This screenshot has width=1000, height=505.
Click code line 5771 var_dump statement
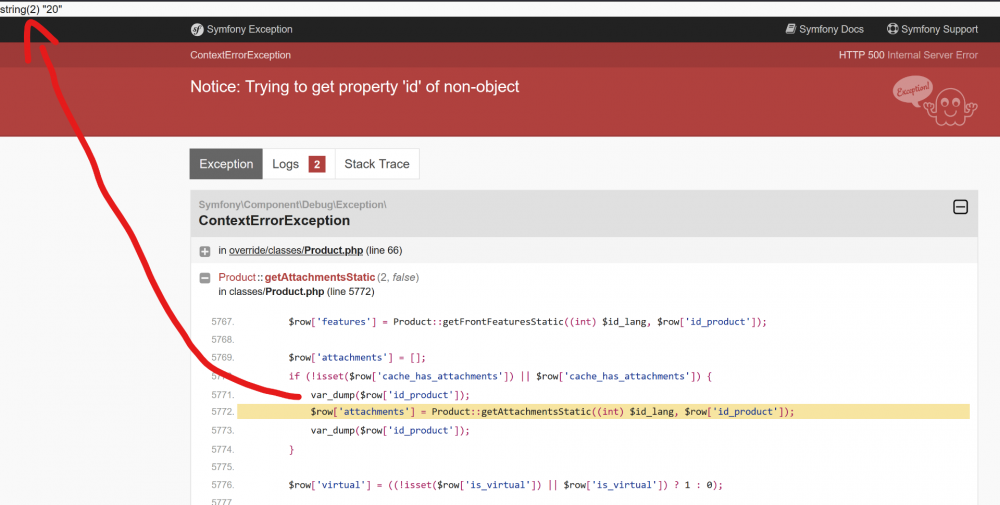[390, 395]
